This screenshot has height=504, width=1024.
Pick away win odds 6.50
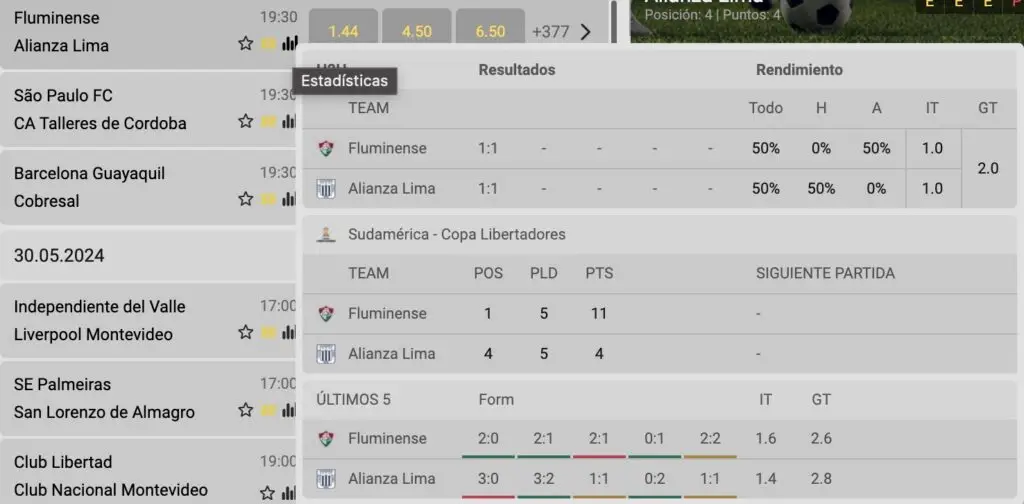point(490,30)
